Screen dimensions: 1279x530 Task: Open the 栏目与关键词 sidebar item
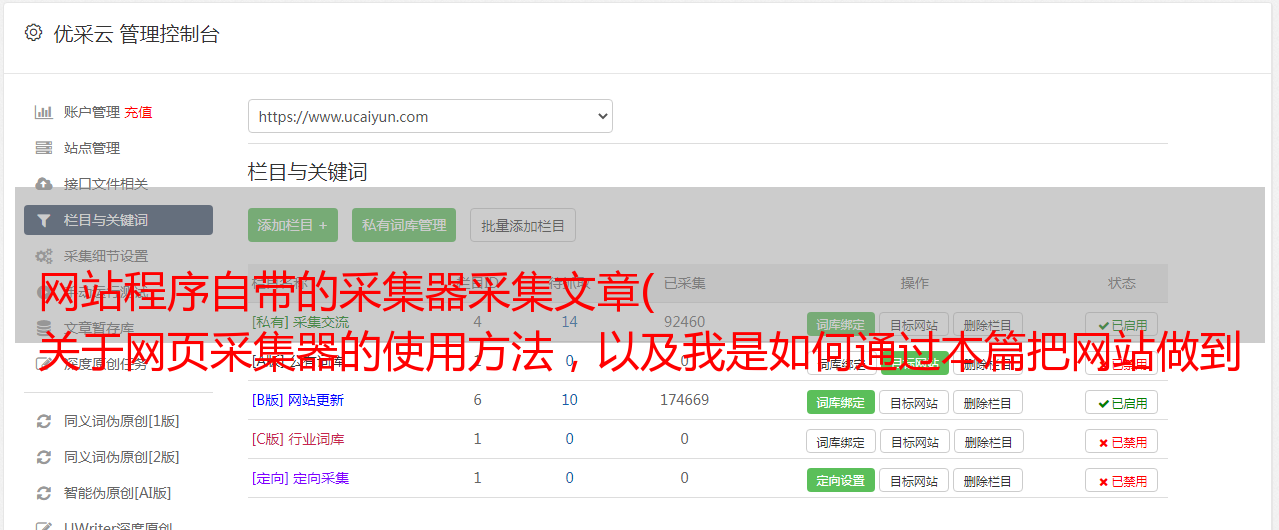click(118, 220)
